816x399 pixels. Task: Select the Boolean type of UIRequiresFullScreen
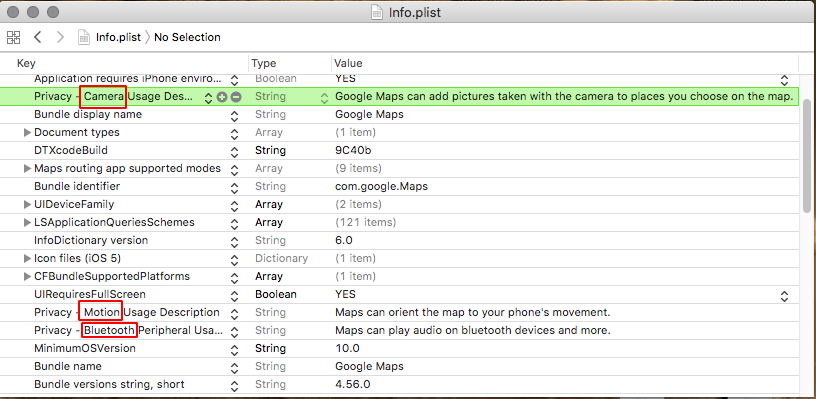point(276,294)
